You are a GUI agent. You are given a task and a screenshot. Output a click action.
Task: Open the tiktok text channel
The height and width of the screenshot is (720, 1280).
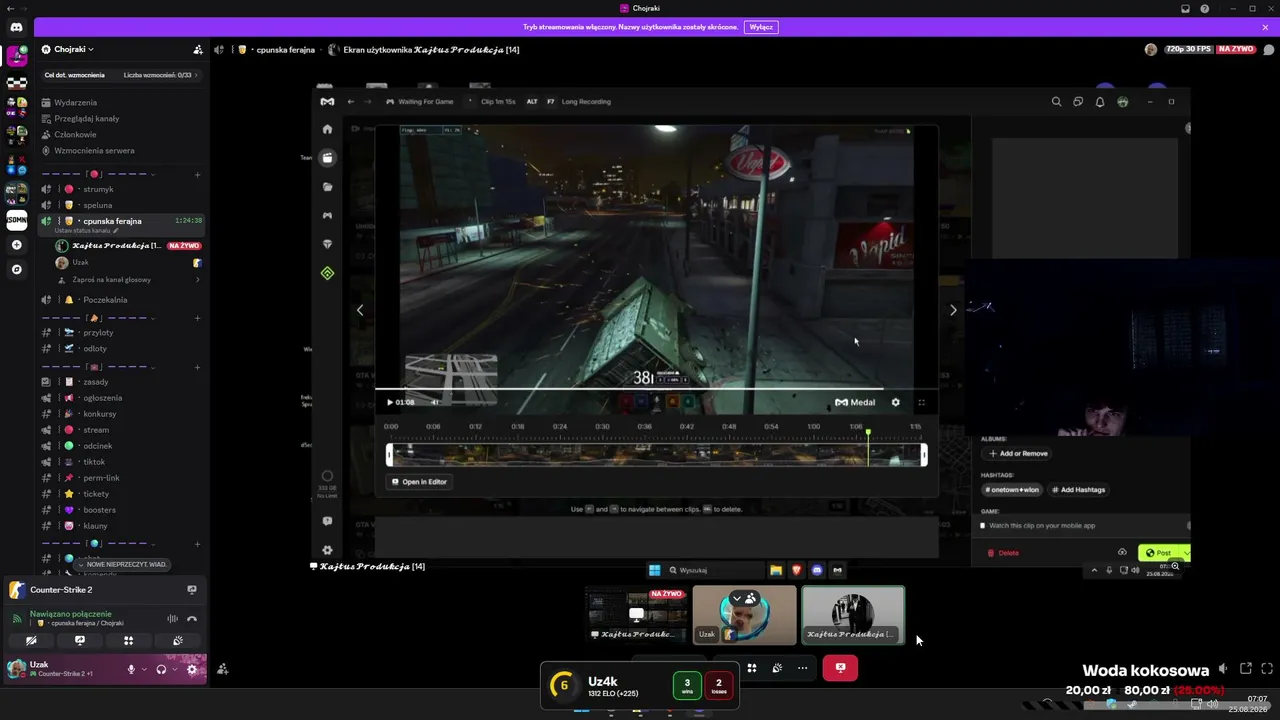tap(121, 462)
